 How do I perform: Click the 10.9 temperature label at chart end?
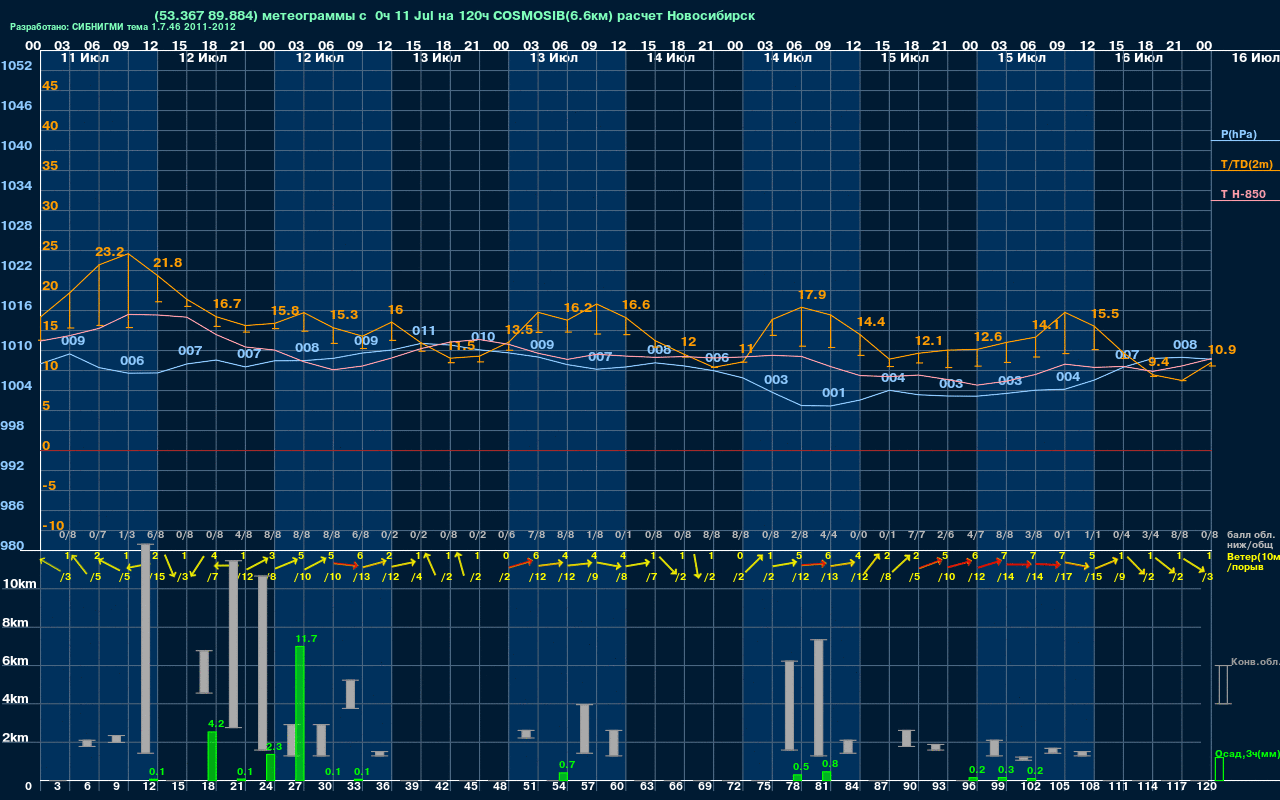1222,349
